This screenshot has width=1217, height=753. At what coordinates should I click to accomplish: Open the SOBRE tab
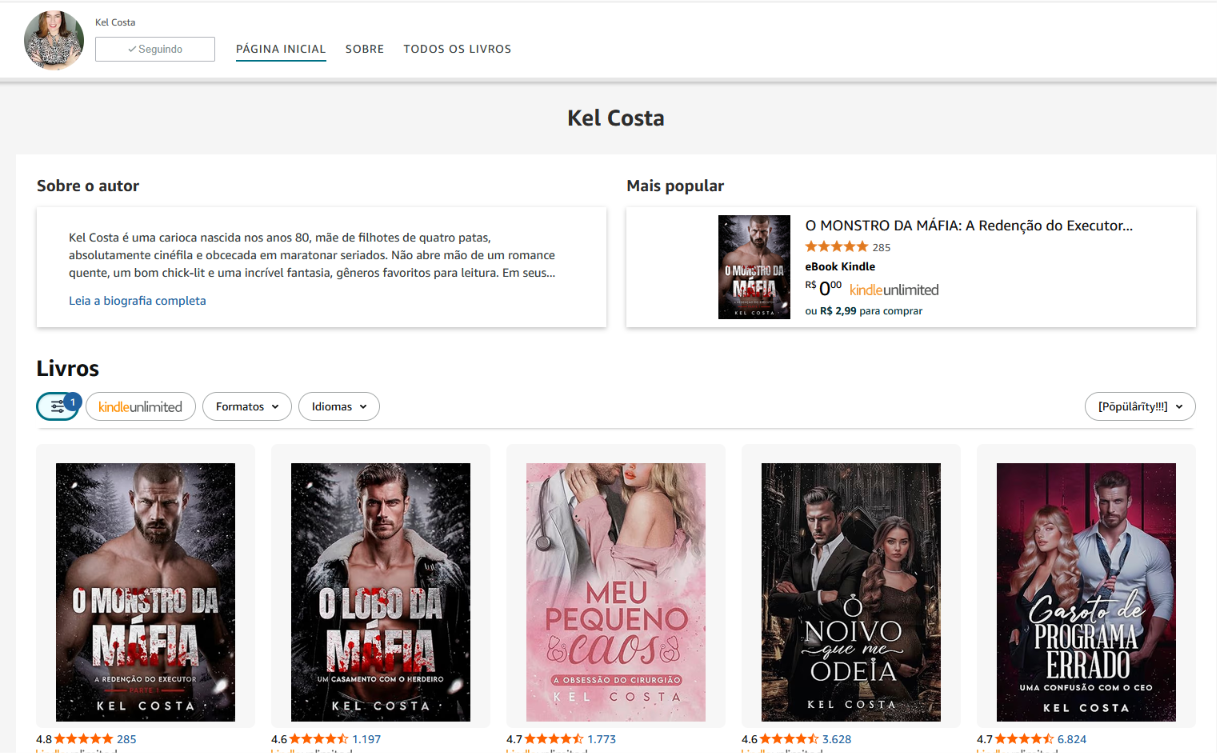[365, 49]
